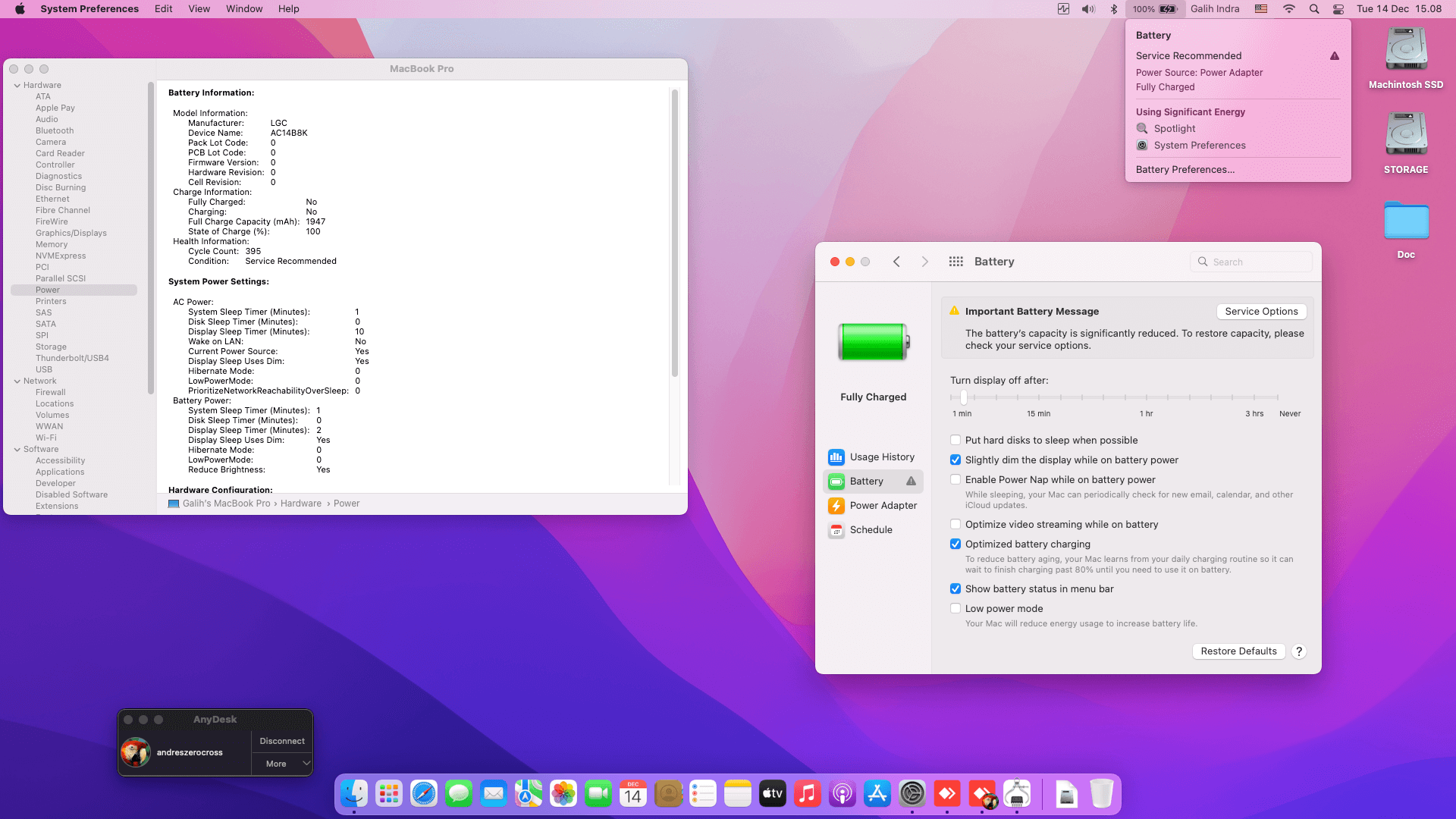Select Schedule in Battery sidebar
The image size is (1456, 819).
pyautogui.click(x=873, y=530)
